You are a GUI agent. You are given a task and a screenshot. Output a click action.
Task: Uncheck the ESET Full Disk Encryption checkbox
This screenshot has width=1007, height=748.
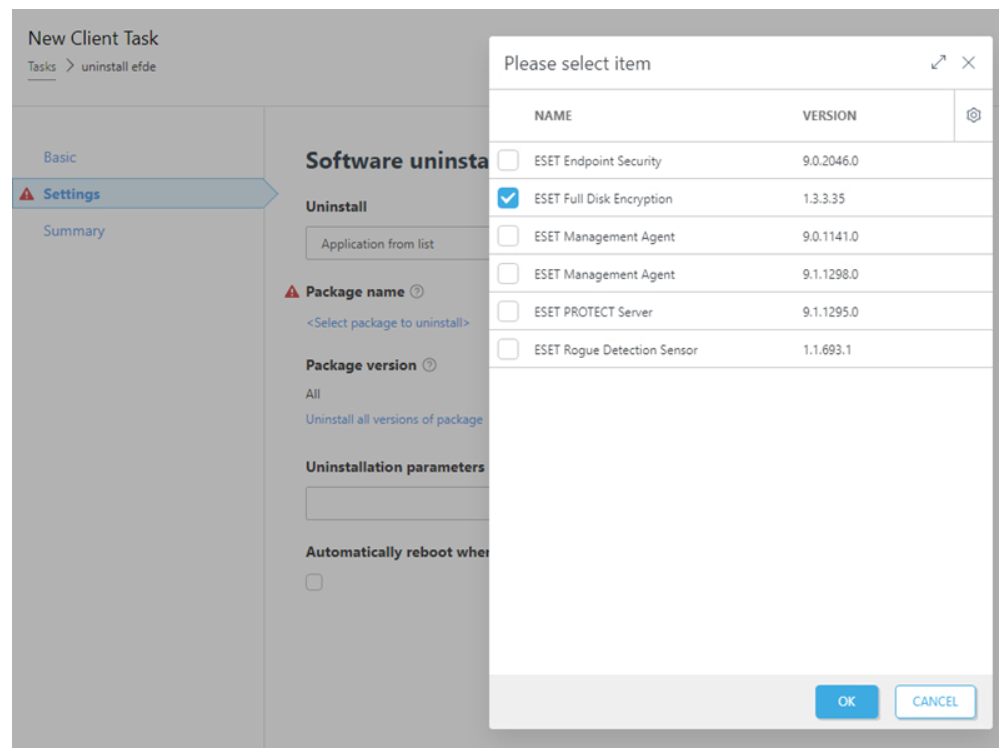[x=508, y=198]
